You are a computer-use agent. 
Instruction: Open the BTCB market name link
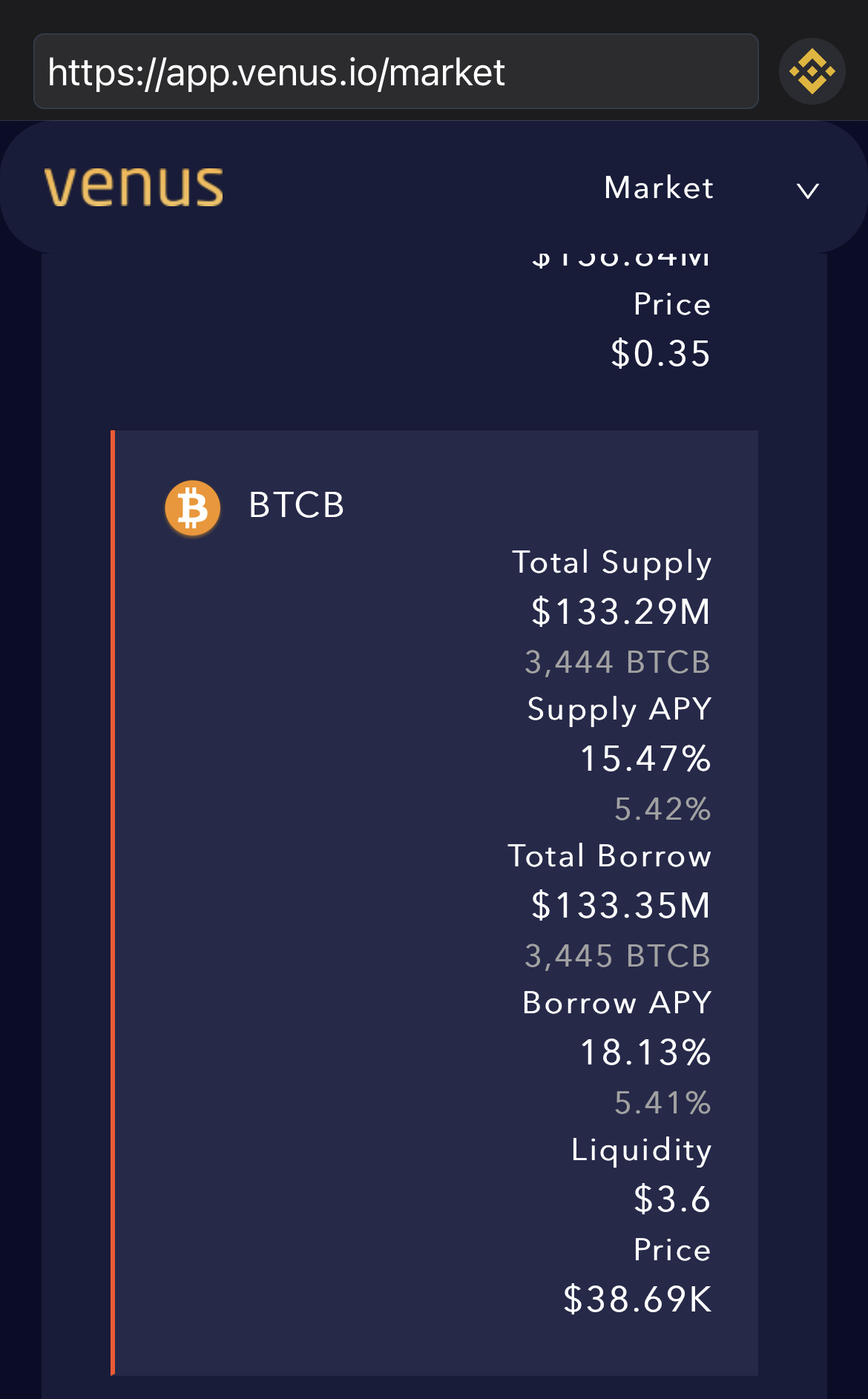pyautogui.click(x=296, y=506)
